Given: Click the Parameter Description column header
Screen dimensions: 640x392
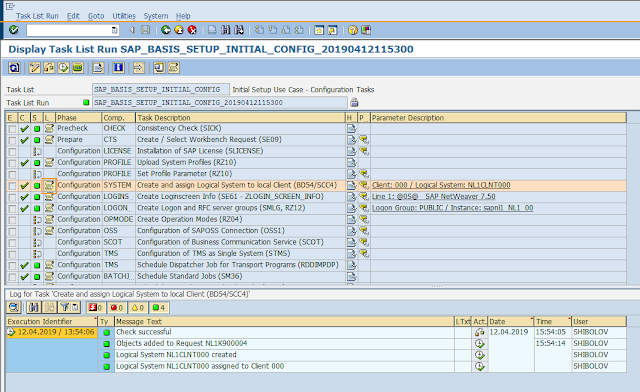Looking at the screenshot, I should [x=498, y=118].
